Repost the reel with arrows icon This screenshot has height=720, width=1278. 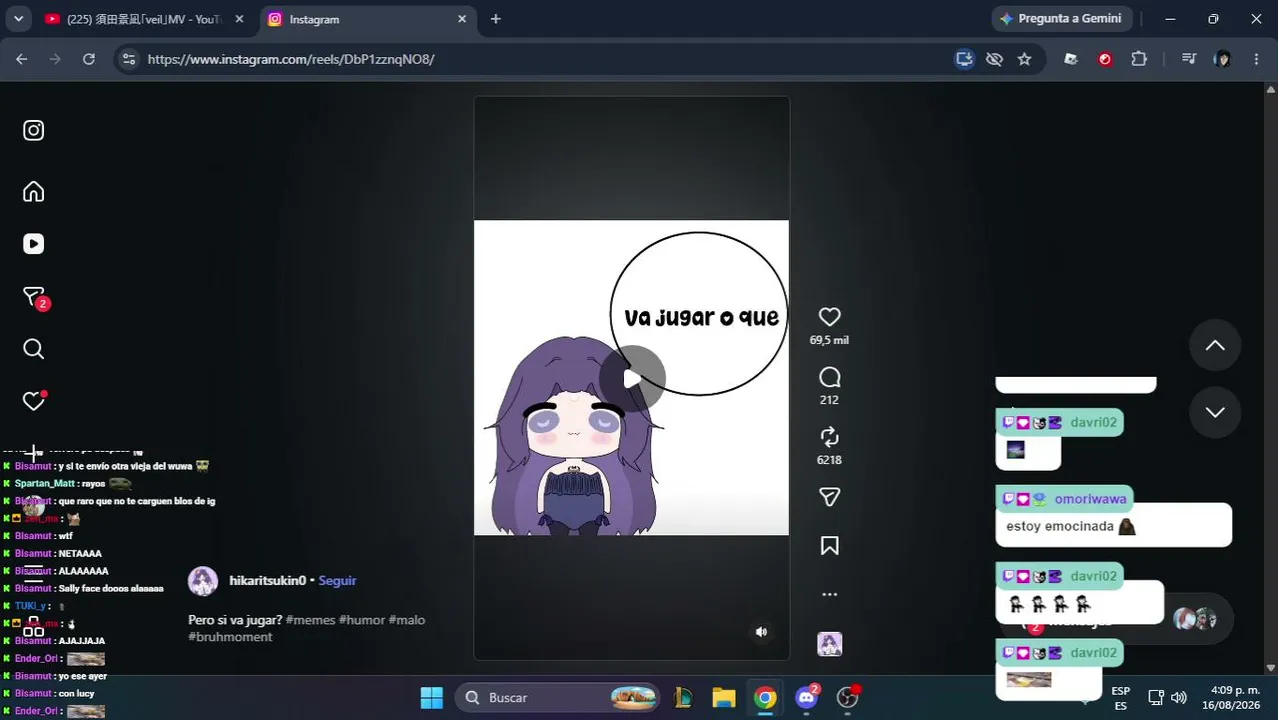click(829, 437)
